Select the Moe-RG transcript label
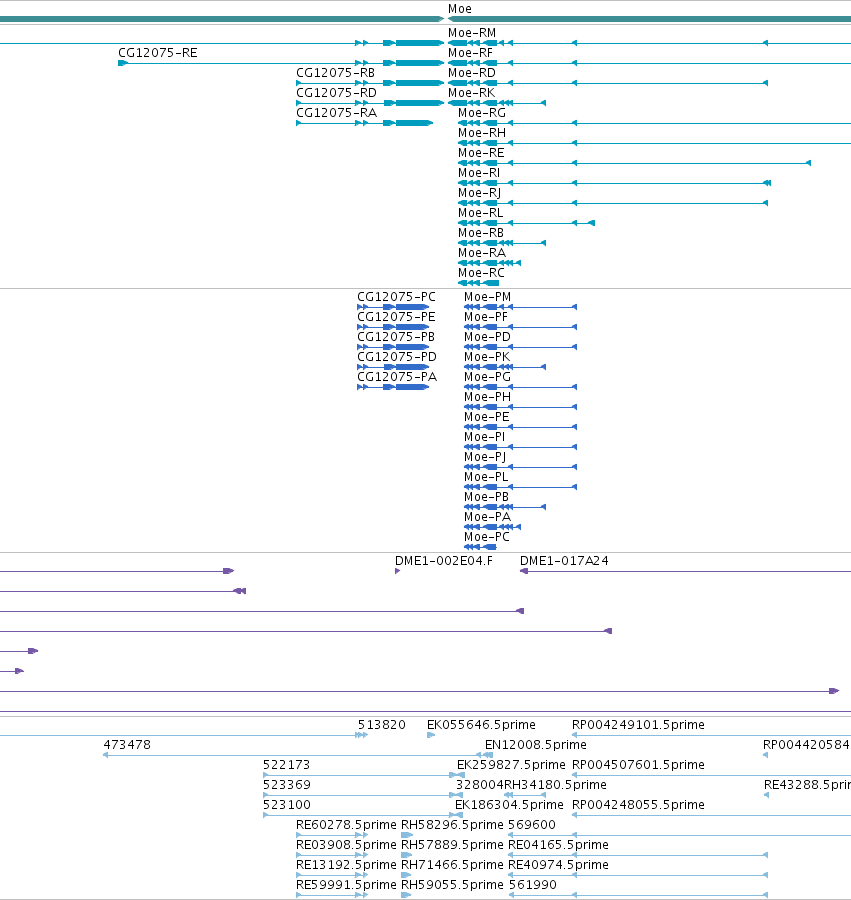Image resolution: width=851 pixels, height=900 pixels. 482,113
